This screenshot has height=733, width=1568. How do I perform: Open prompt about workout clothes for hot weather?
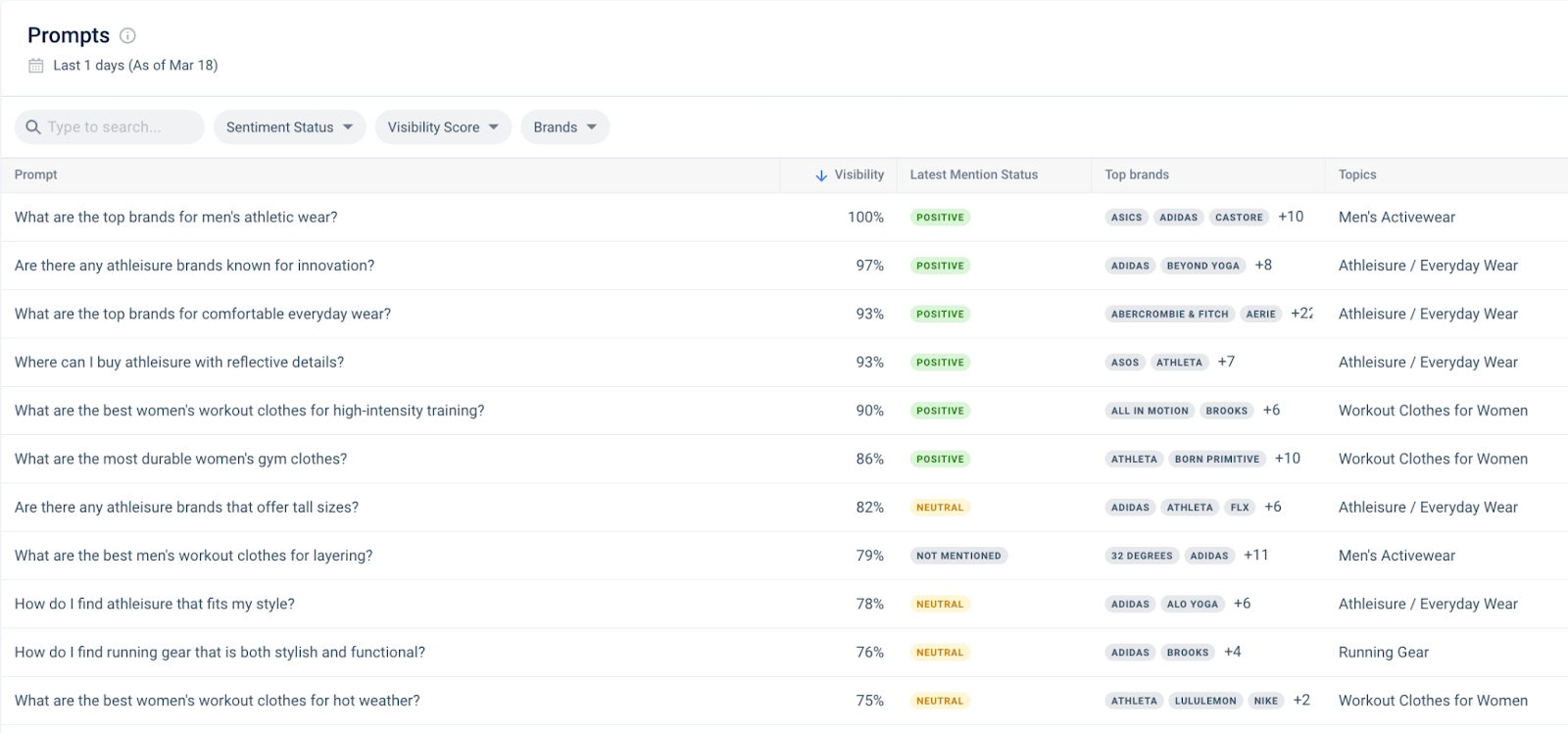click(217, 701)
